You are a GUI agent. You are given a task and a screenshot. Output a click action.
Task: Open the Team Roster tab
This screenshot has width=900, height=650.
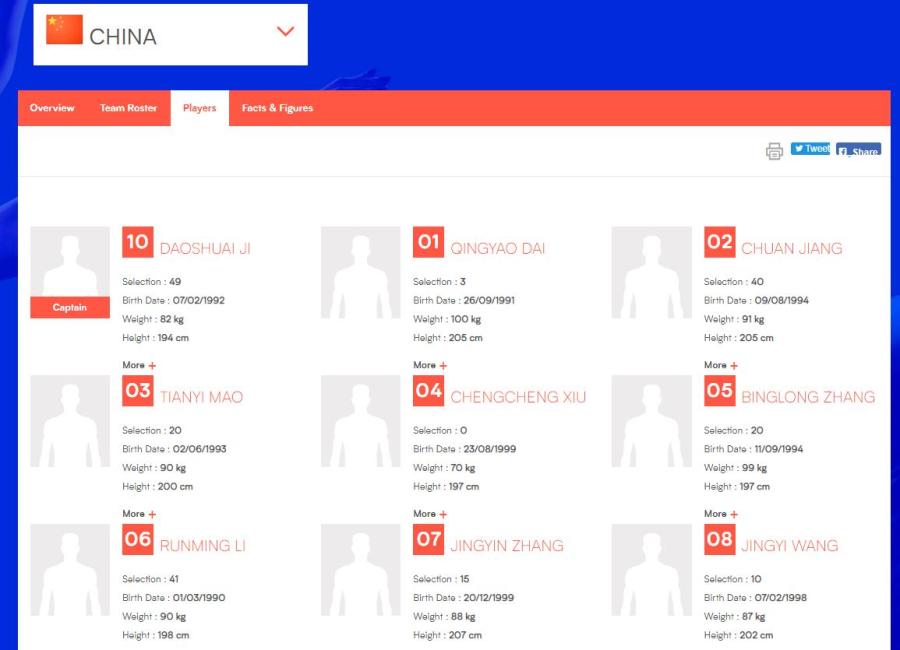(128, 108)
